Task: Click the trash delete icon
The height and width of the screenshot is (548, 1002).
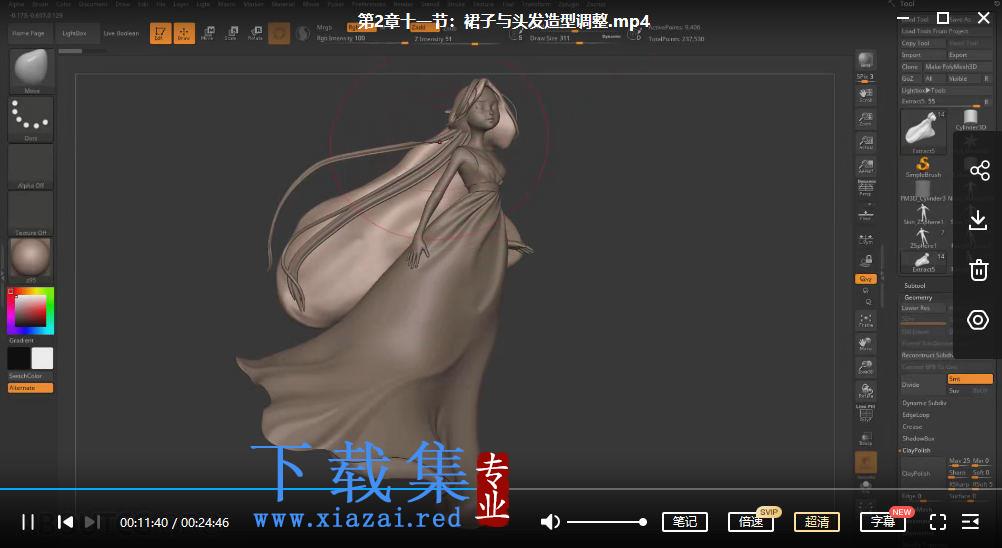Action: click(978, 270)
